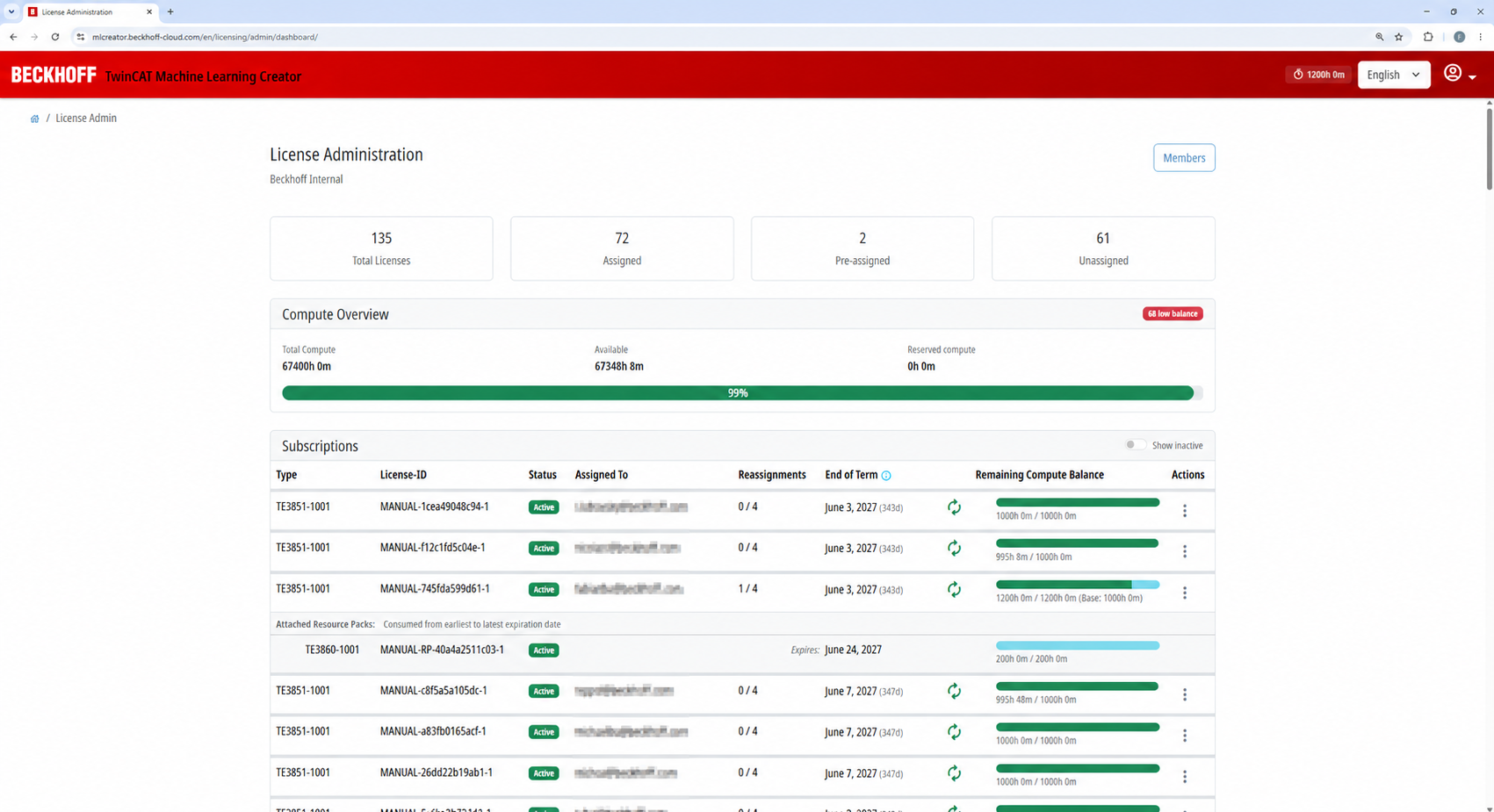Open actions menu for MANUAL-a83fb0165acf-1
1494x812 pixels.
tap(1184, 736)
